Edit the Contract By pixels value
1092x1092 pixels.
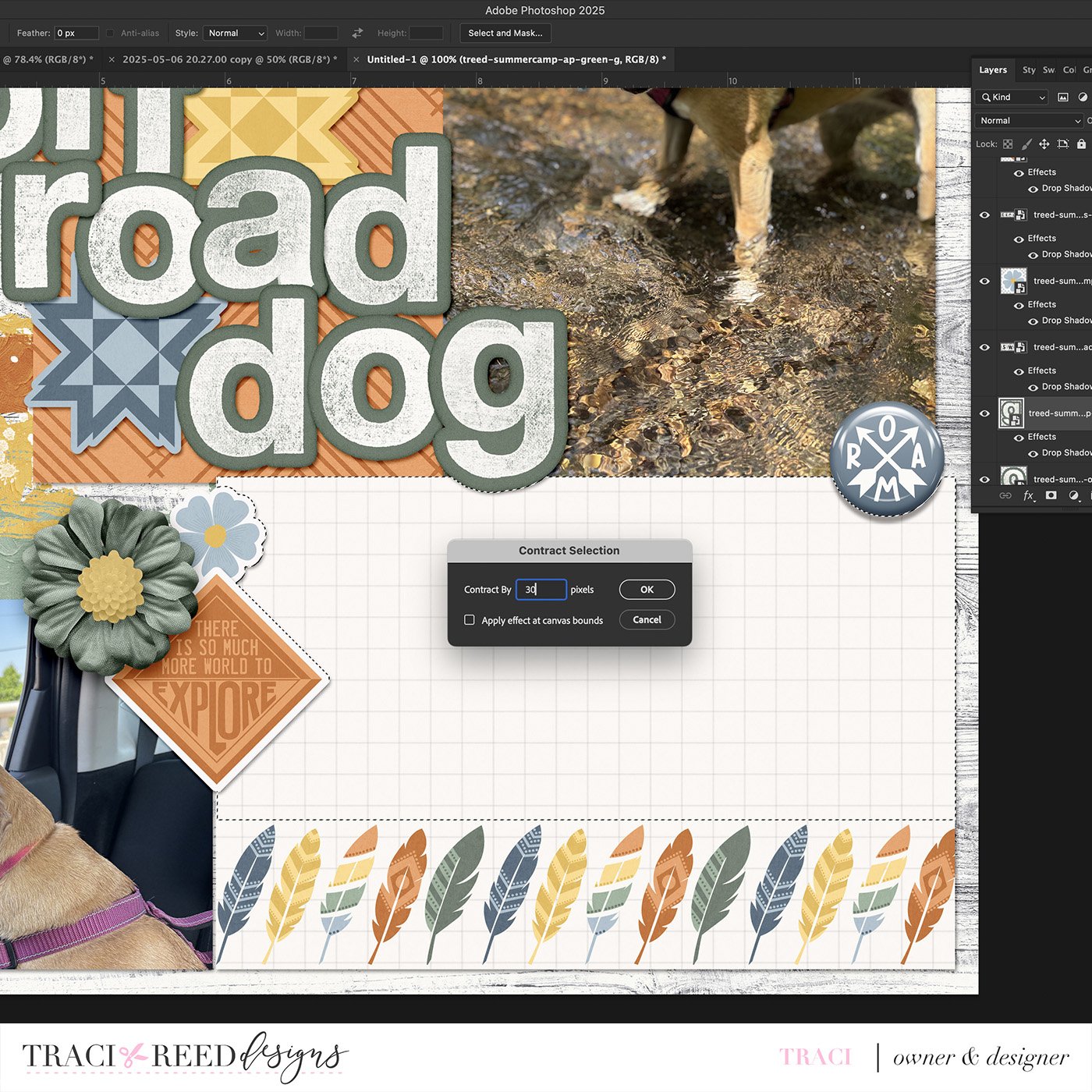pos(541,589)
